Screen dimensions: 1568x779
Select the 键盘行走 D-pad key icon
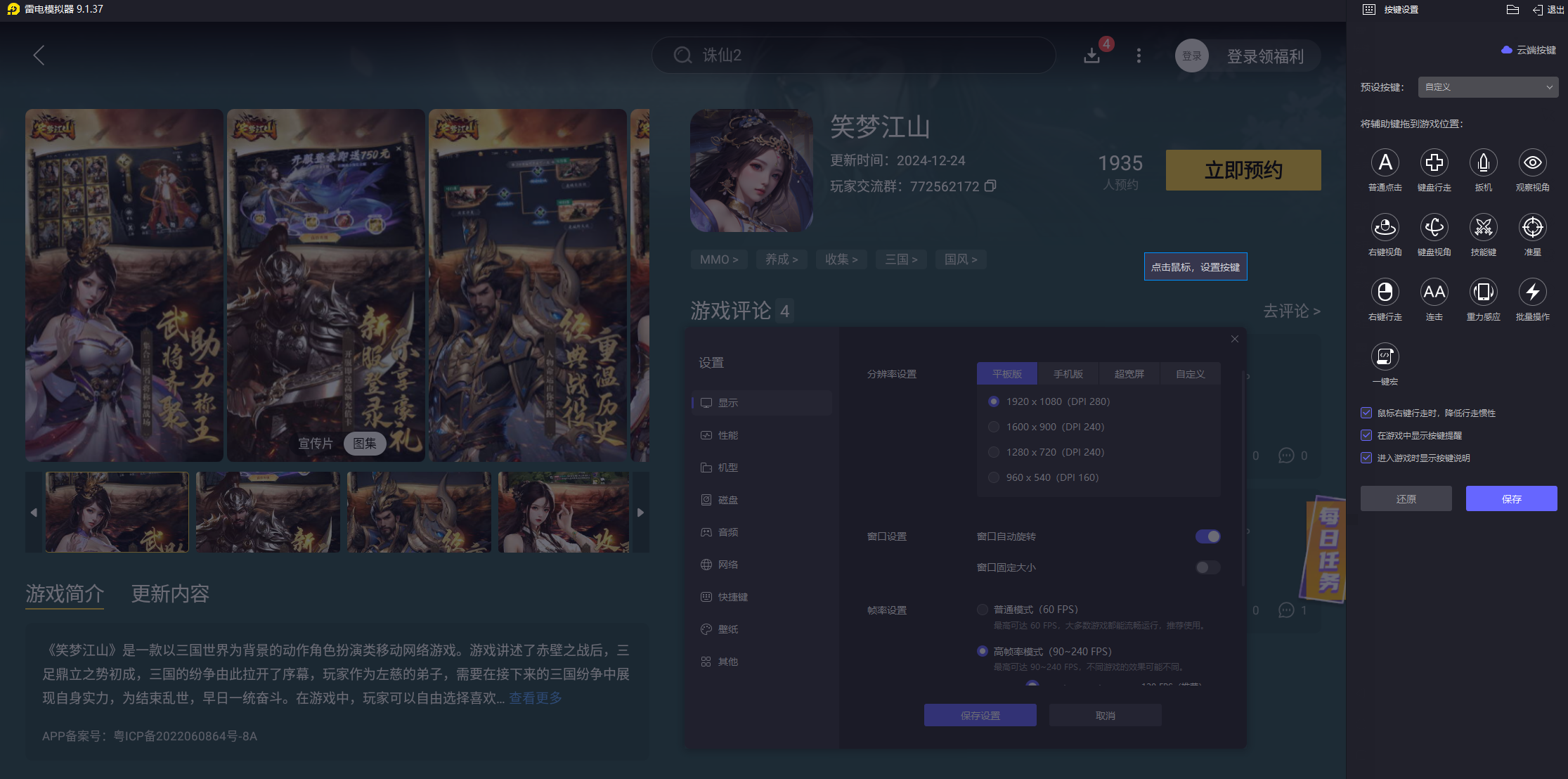click(x=1434, y=163)
